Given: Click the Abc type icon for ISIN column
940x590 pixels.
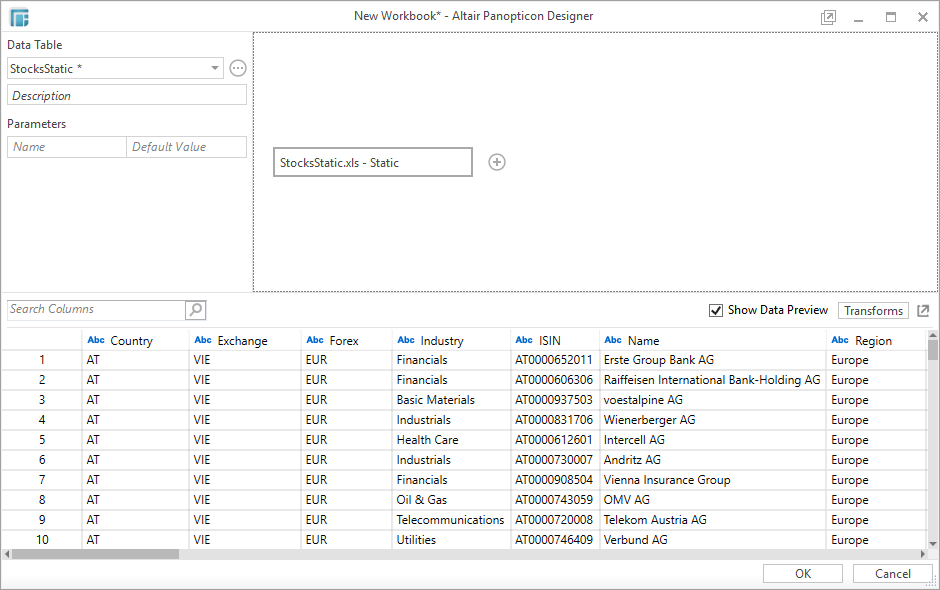Looking at the screenshot, I should point(524,340).
